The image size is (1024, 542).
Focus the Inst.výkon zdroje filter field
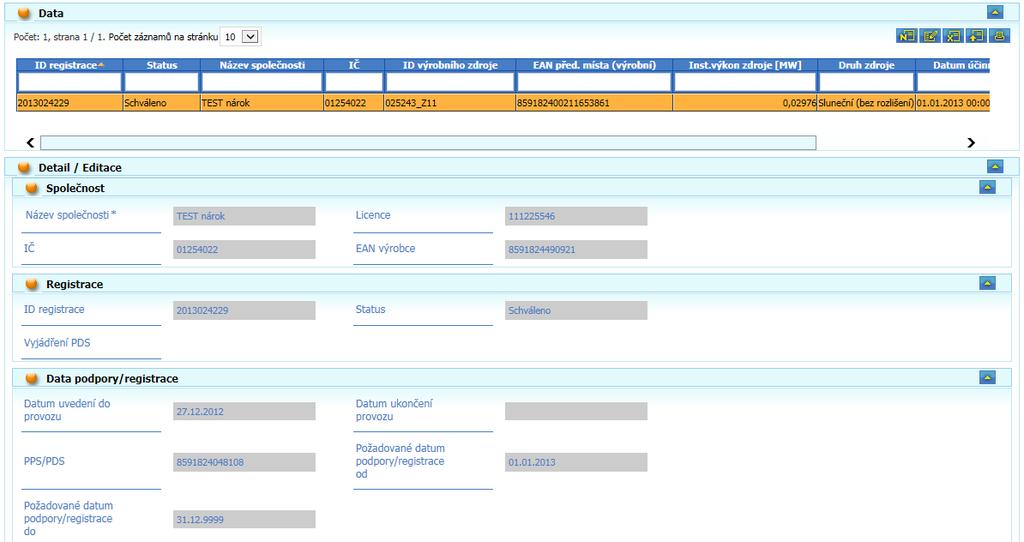745,82
